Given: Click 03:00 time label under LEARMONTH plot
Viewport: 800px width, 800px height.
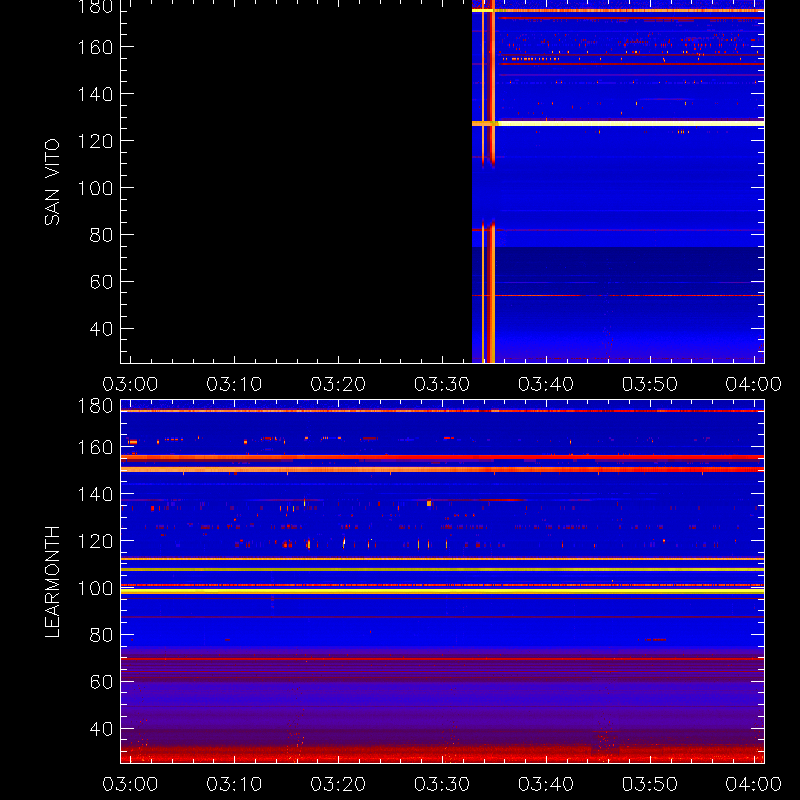Looking at the screenshot, I should click(x=130, y=784).
